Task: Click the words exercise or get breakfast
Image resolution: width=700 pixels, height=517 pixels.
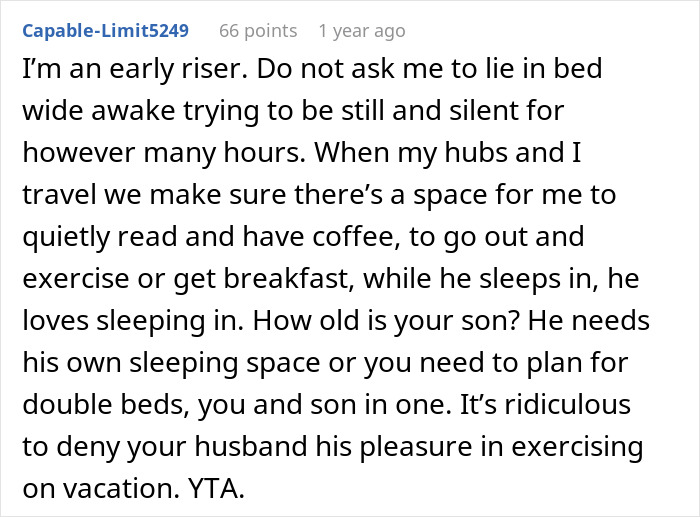Action: pos(188,279)
